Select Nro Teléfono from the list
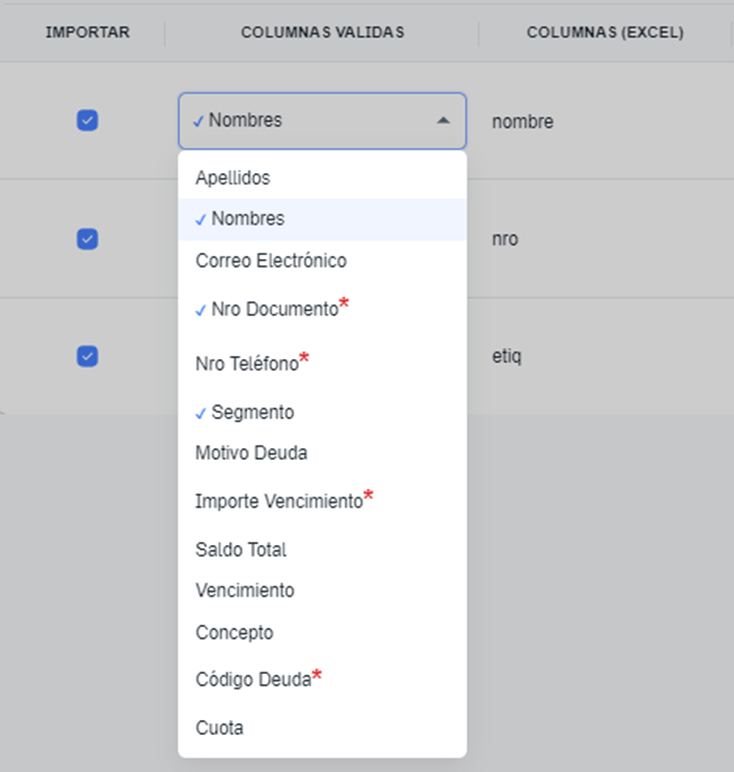The width and height of the screenshot is (734, 772). click(x=247, y=364)
